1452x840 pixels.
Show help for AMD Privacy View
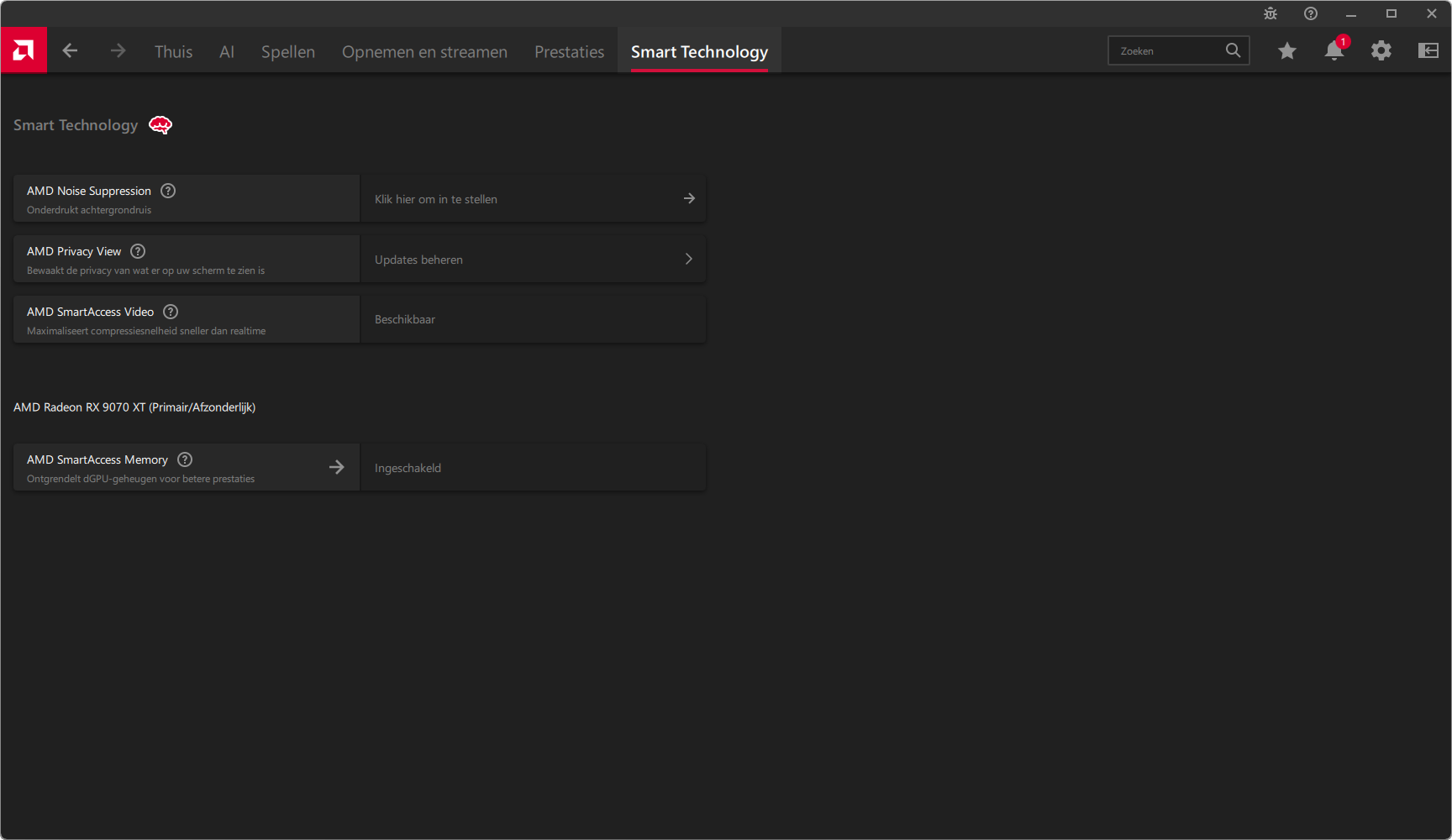[138, 251]
